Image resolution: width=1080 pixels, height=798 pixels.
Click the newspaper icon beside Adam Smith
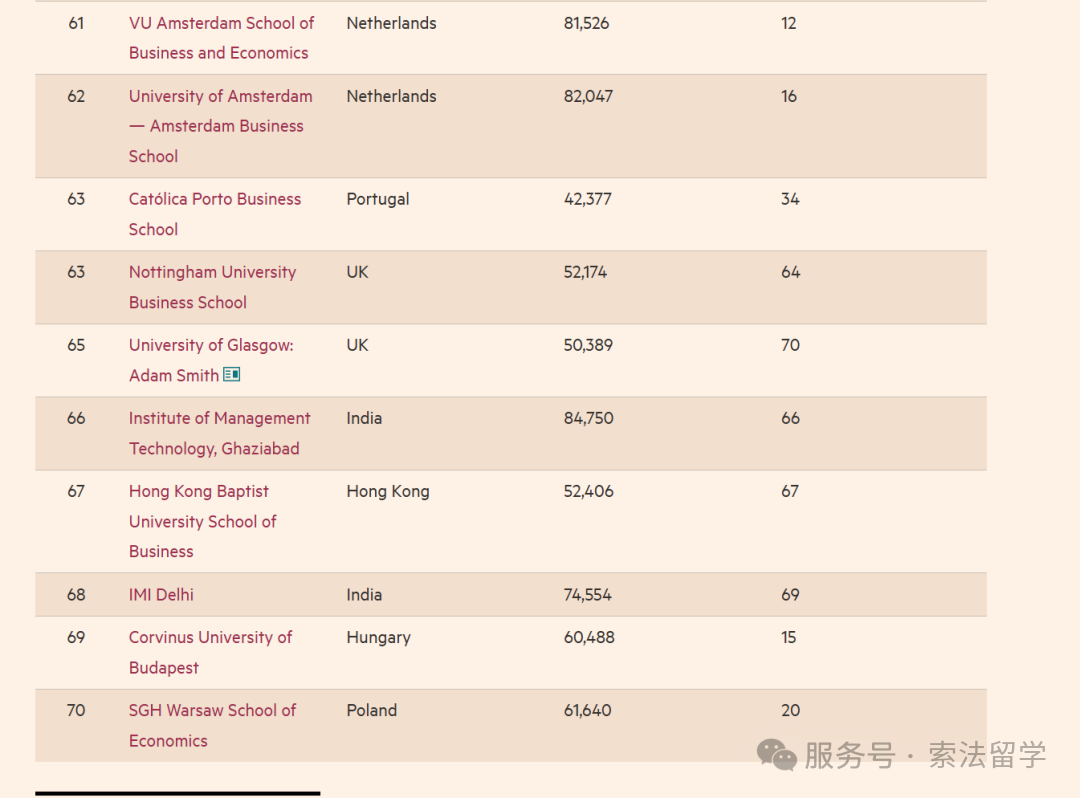(231, 375)
